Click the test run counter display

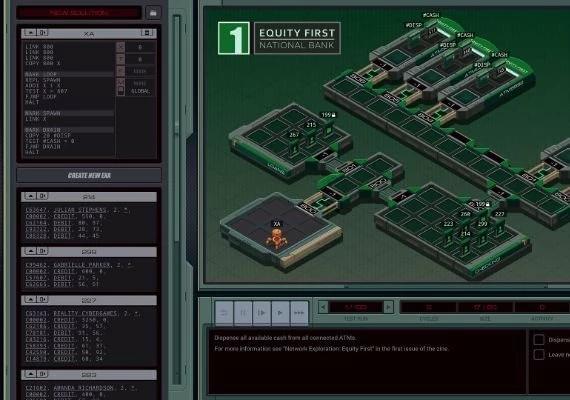pos(356,307)
